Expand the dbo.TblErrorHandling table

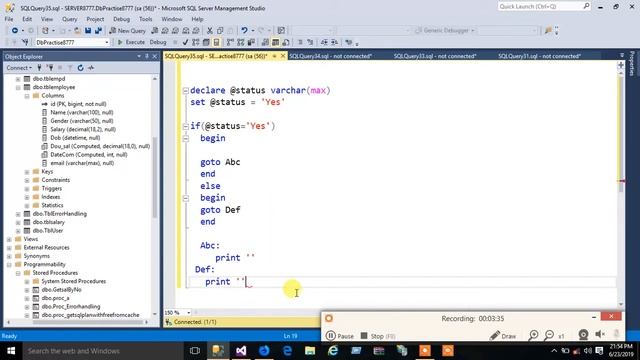pos(18,214)
